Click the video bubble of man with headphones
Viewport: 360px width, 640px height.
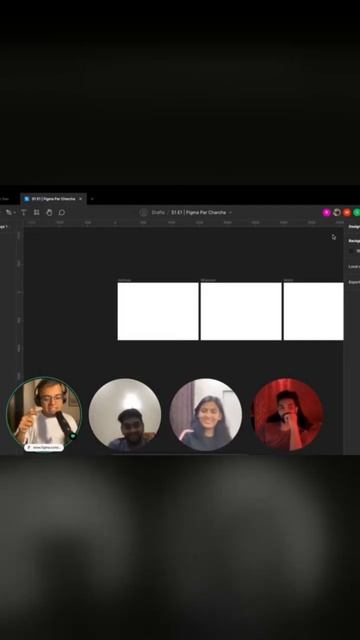pyautogui.click(x=44, y=413)
